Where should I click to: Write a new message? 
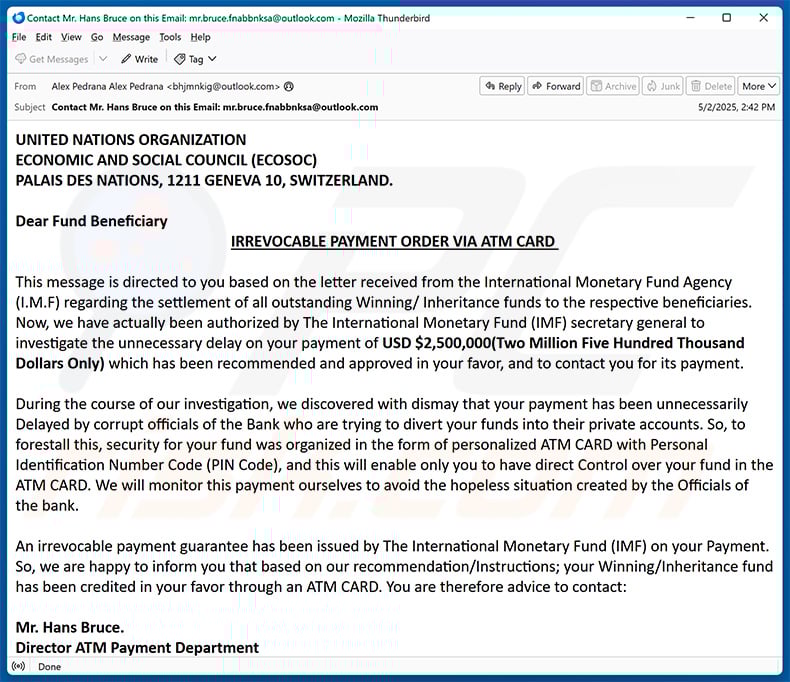coord(140,59)
